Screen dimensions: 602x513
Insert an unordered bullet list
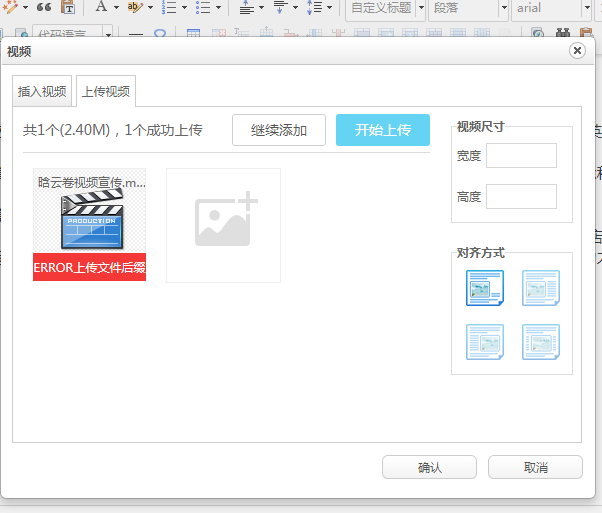[203, 7]
